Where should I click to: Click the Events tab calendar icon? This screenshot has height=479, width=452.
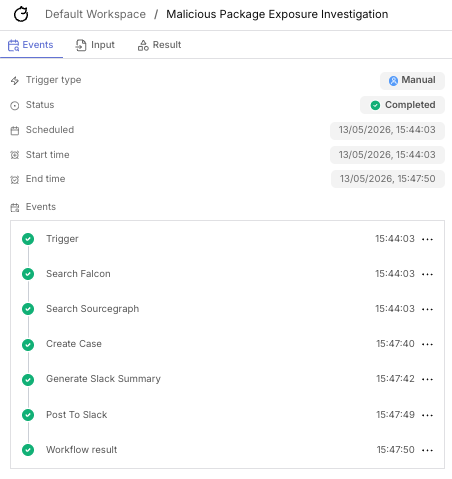[x=13, y=45]
